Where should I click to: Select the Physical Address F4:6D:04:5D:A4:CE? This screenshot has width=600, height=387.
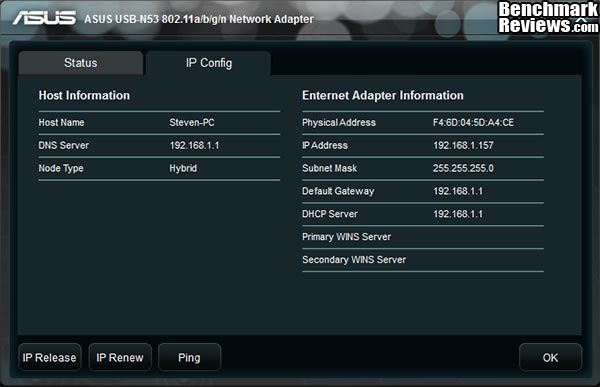(473, 122)
